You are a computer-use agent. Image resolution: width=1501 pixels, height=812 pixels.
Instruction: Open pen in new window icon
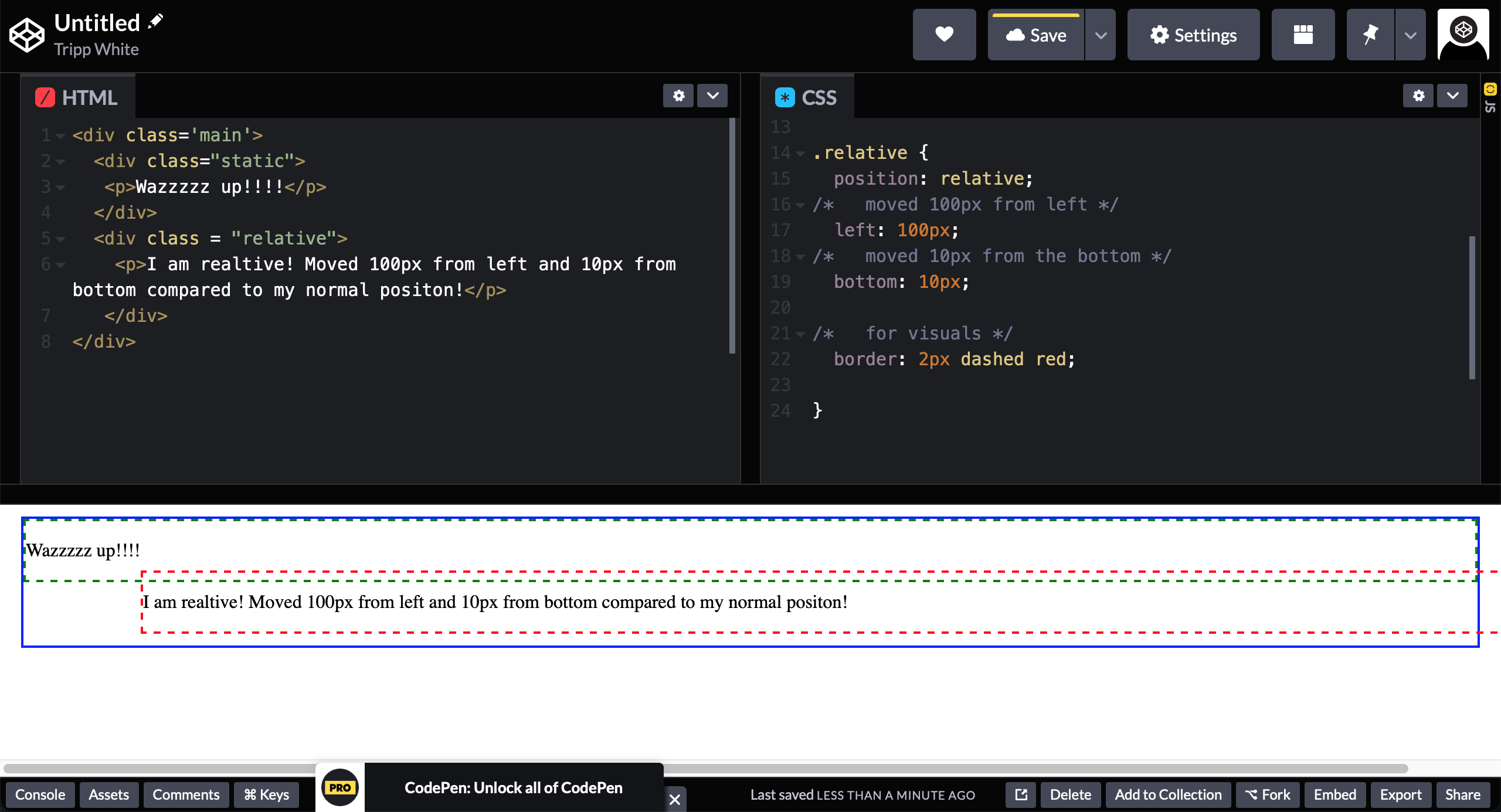(x=1021, y=794)
